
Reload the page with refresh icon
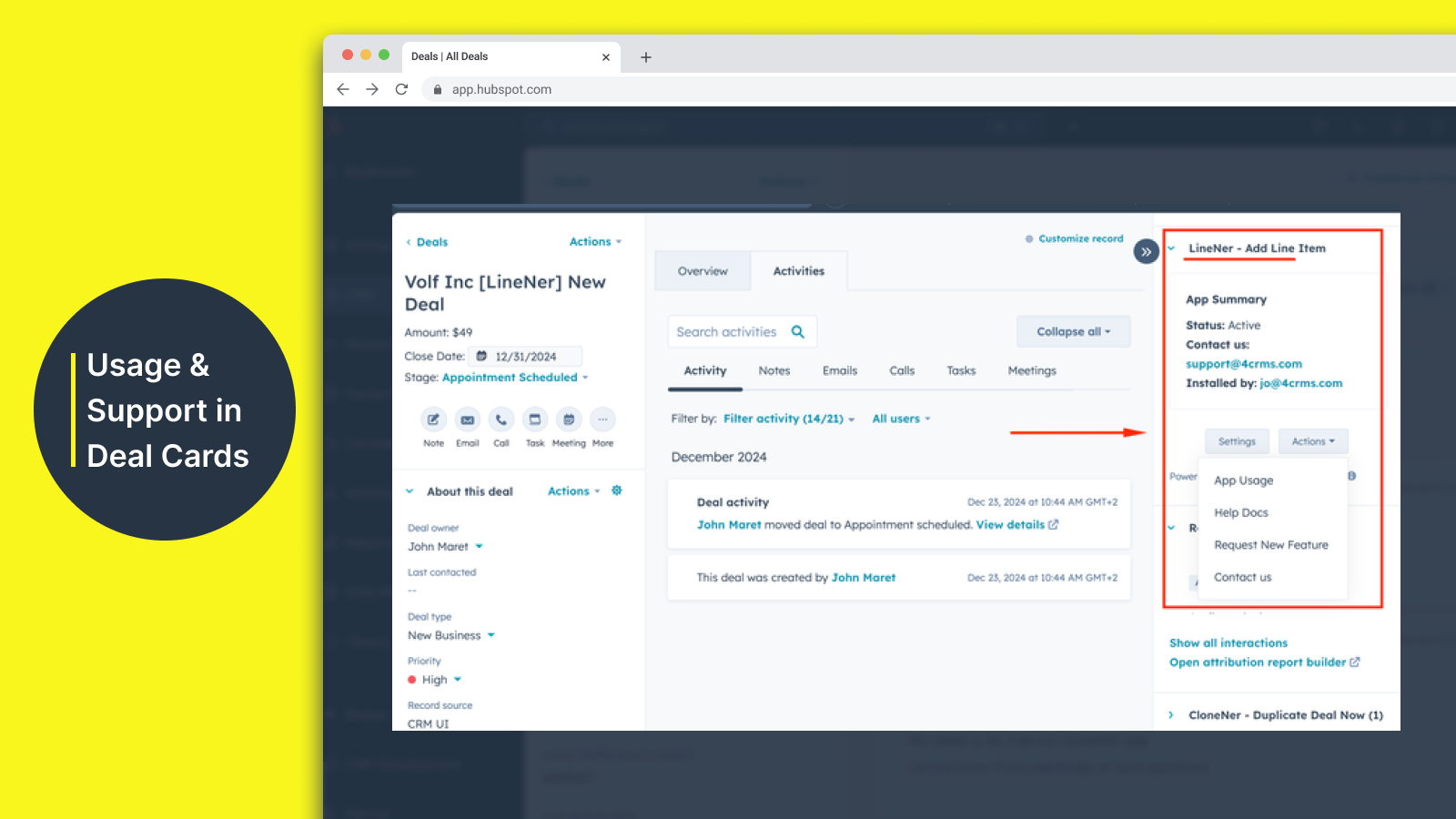(x=401, y=89)
